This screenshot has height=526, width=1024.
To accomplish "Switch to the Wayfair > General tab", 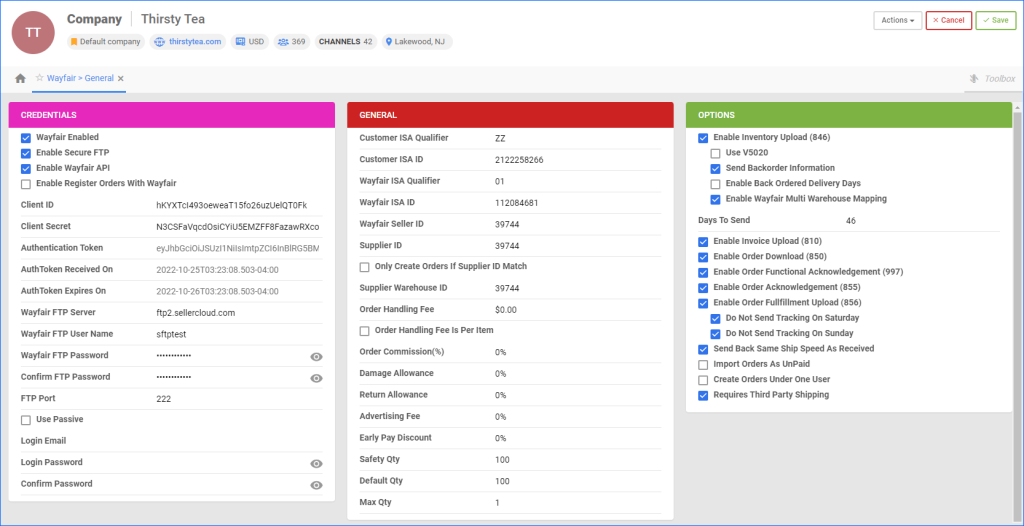I will [x=80, y=78].
